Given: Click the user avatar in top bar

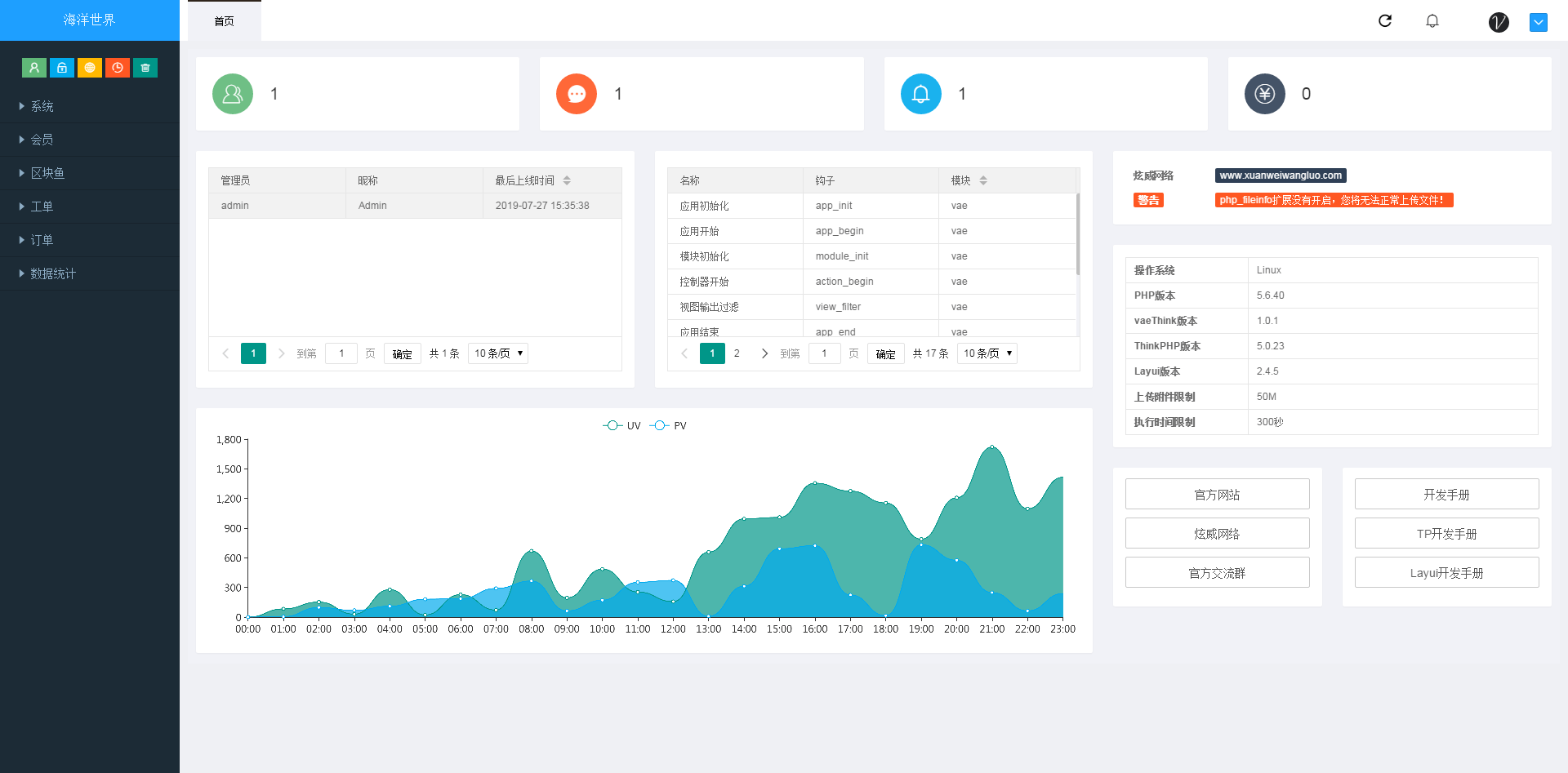Looking at the screenshot, I should pyautogui.click(x=1499, y=22).
